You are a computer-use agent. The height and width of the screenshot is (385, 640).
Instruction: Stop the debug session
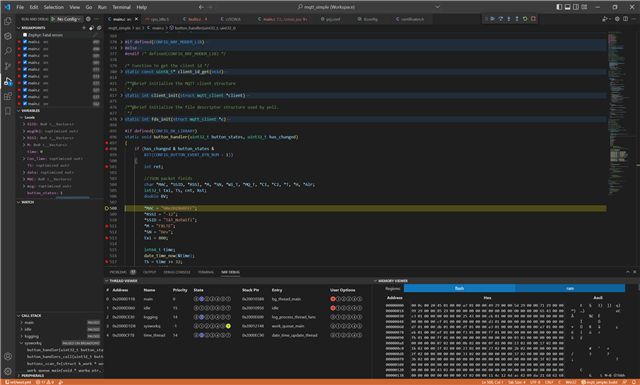[533, 19]
